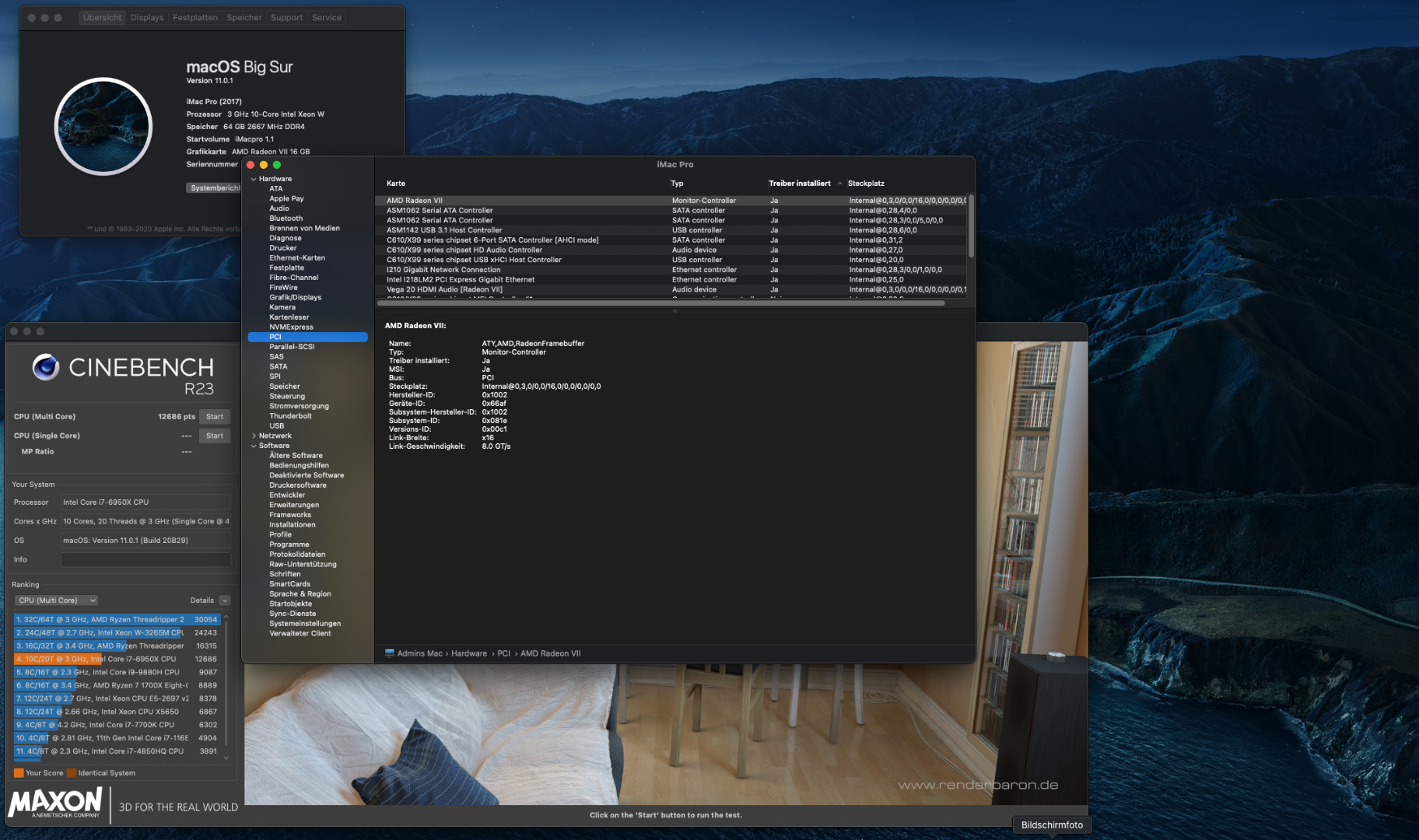Screen dimensions: 1419x840
Task: Select Installationen in the sidebar
Action: tap(293, 525)
